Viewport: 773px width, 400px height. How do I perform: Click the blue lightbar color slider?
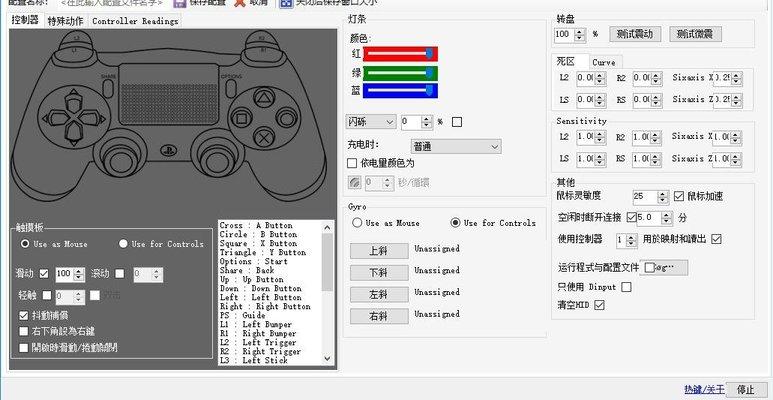(x=400, y=91)
